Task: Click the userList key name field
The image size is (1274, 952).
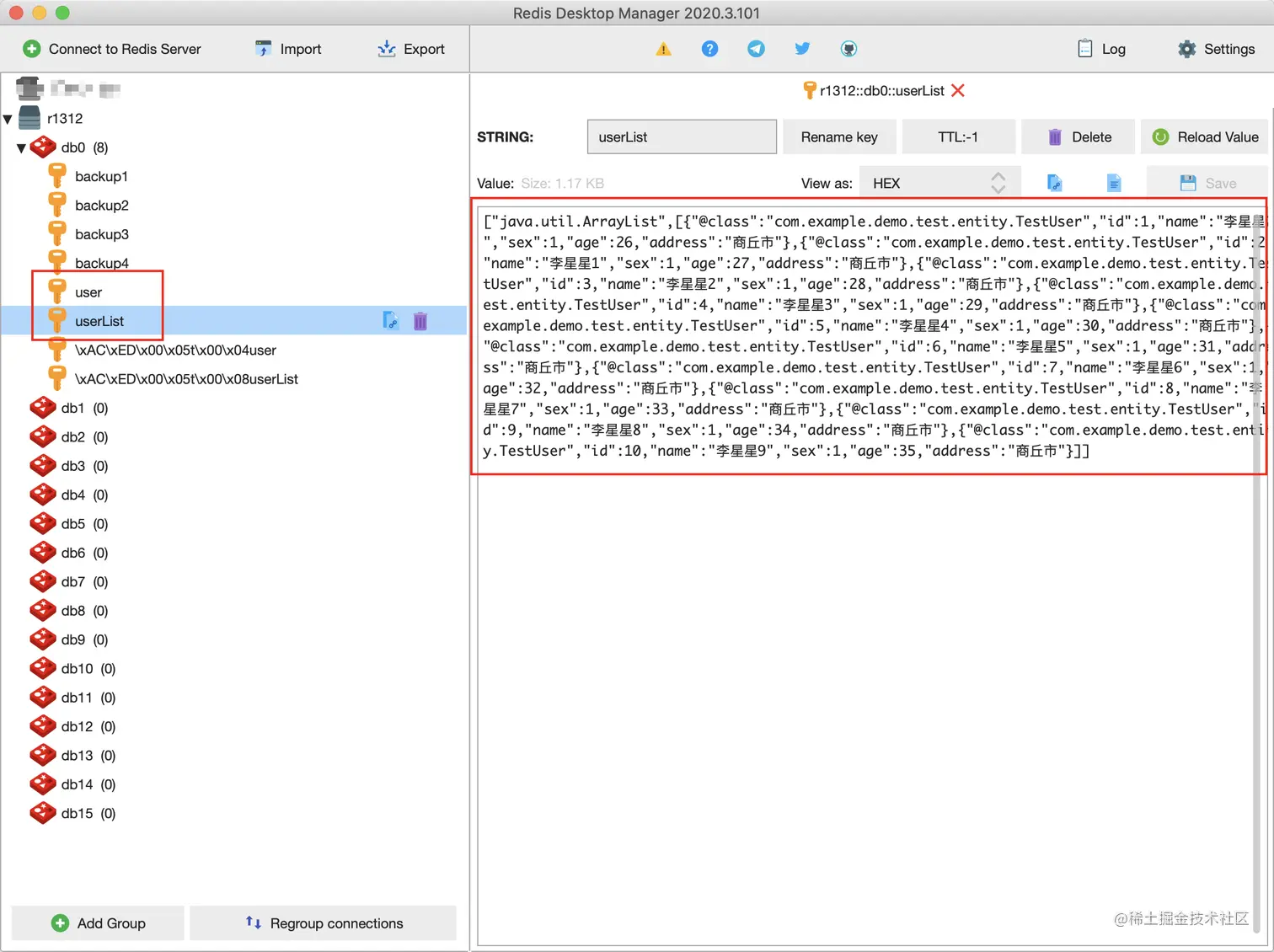Action: point(682,136)
